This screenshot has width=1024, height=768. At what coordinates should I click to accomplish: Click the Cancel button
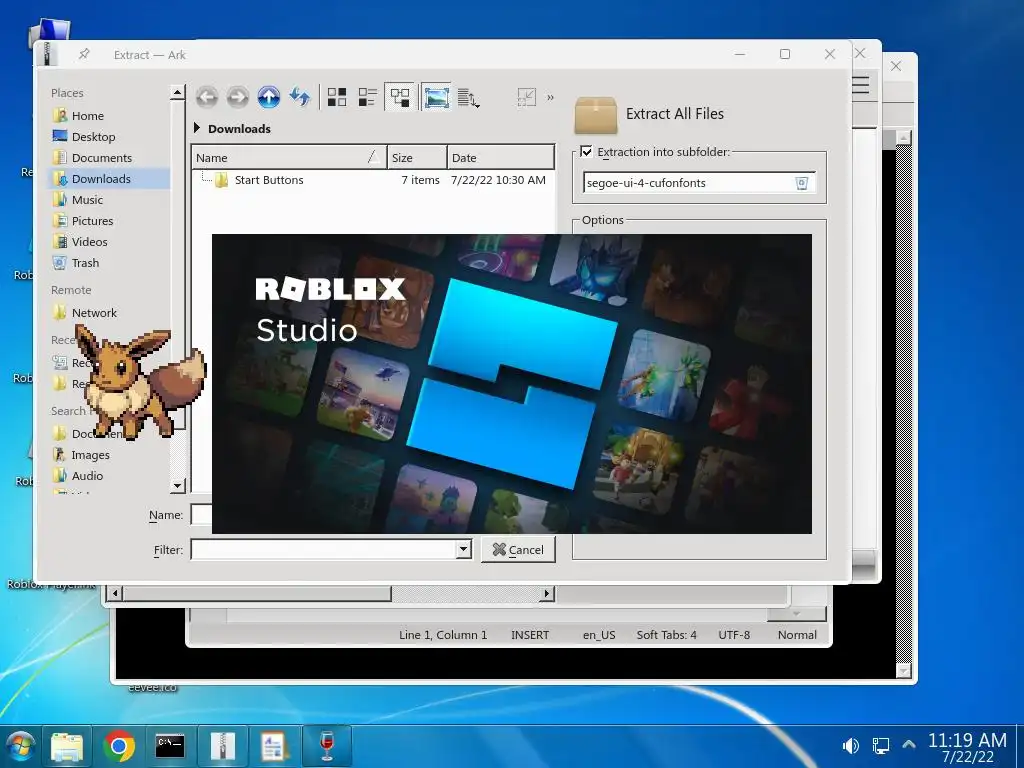coord(518,549)
